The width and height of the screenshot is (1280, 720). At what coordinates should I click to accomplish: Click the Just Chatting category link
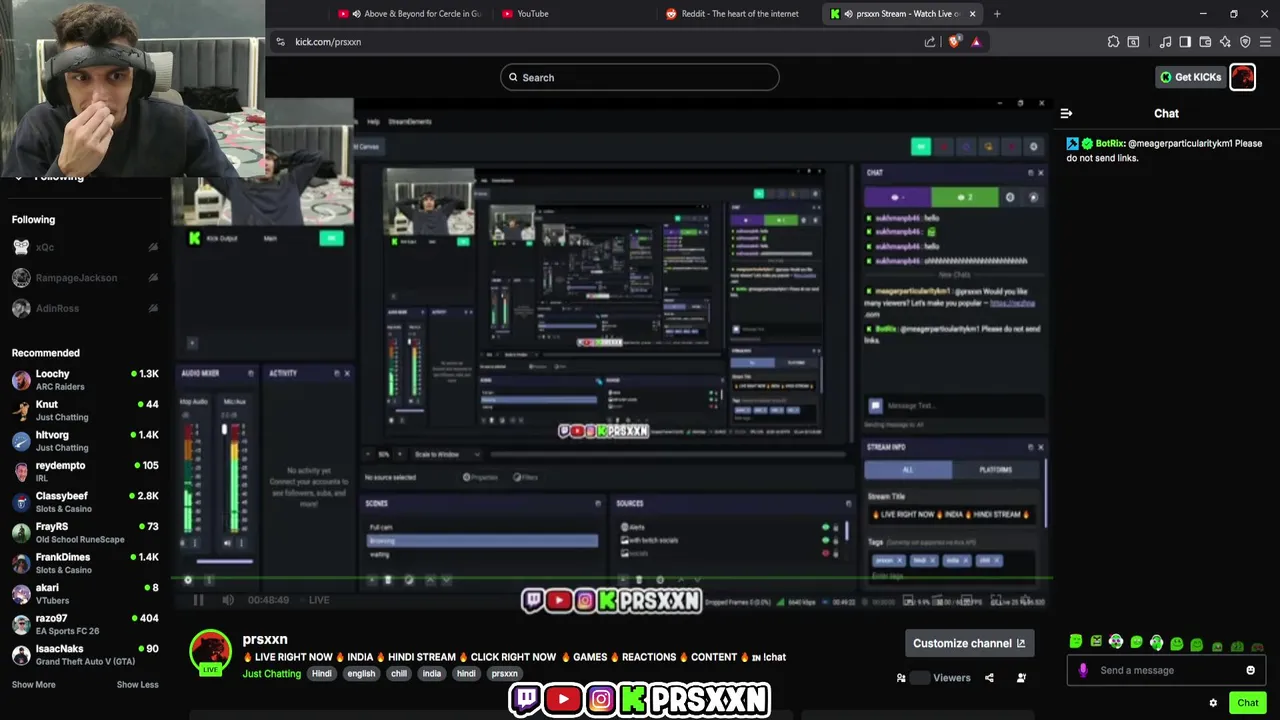click(271, 673)
